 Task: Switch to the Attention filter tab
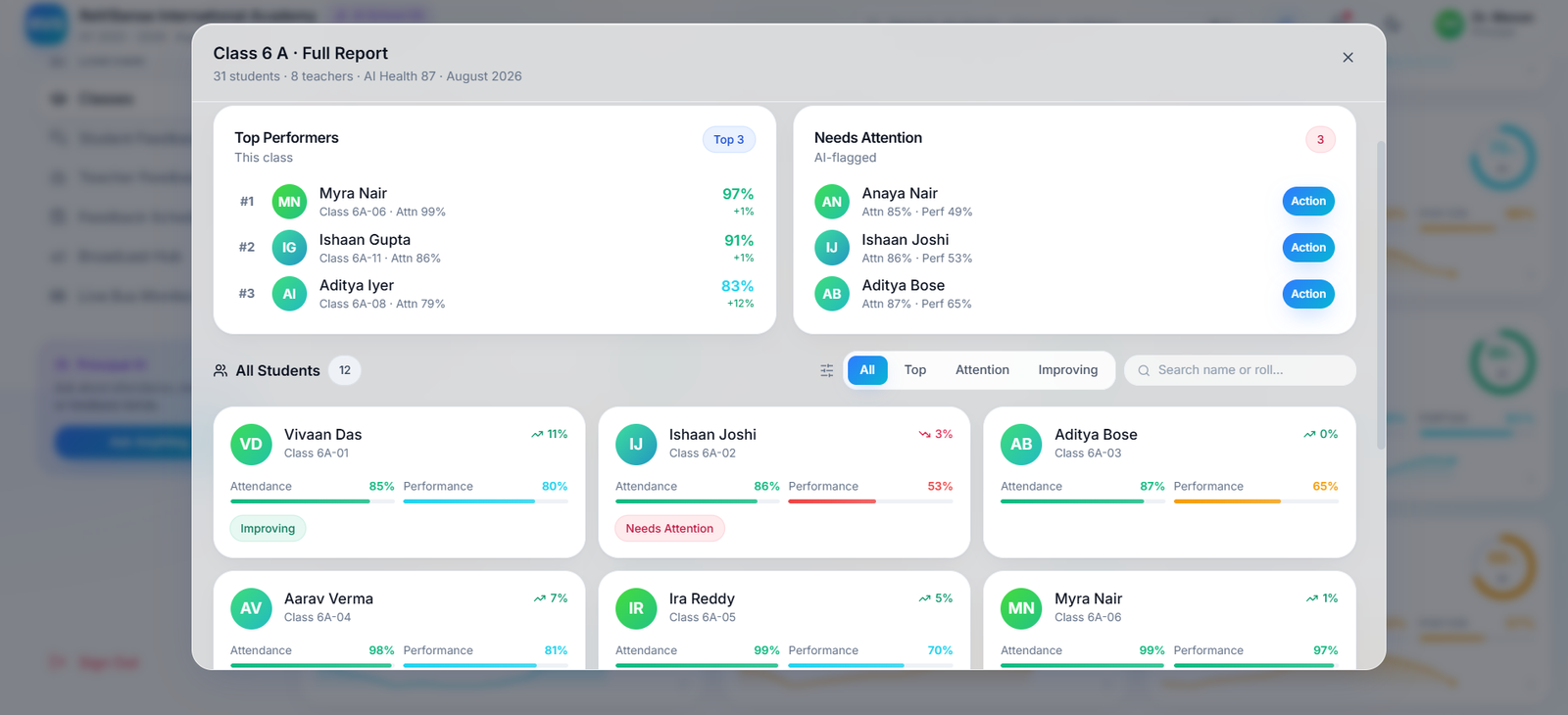pos(982,370)
